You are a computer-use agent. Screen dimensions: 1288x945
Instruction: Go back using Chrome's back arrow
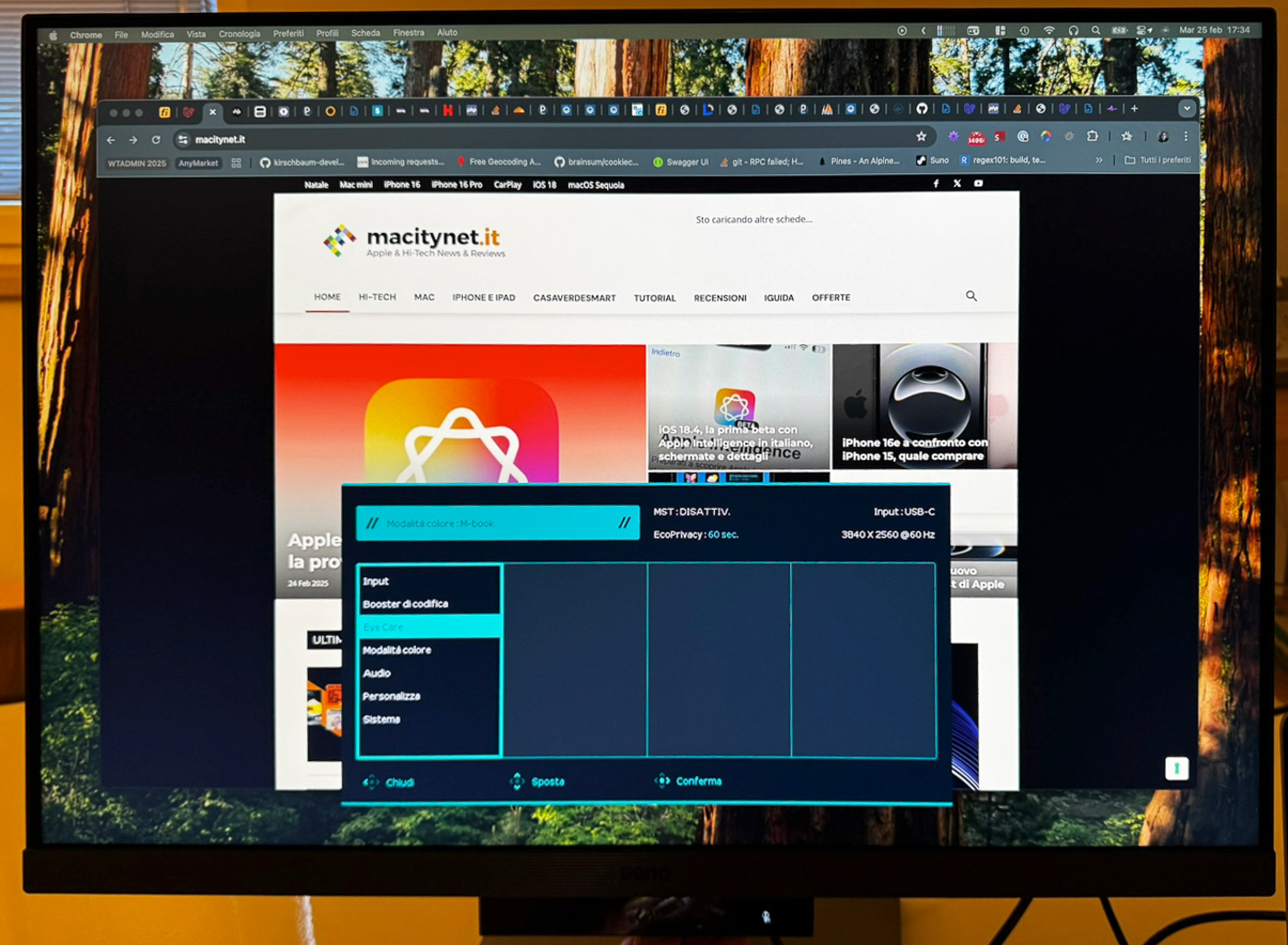pos(111,140)
